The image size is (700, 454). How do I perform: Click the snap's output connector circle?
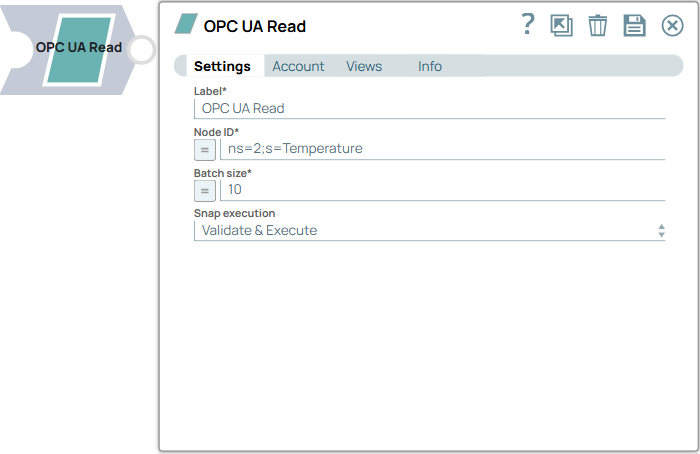(x=143, y=49)
